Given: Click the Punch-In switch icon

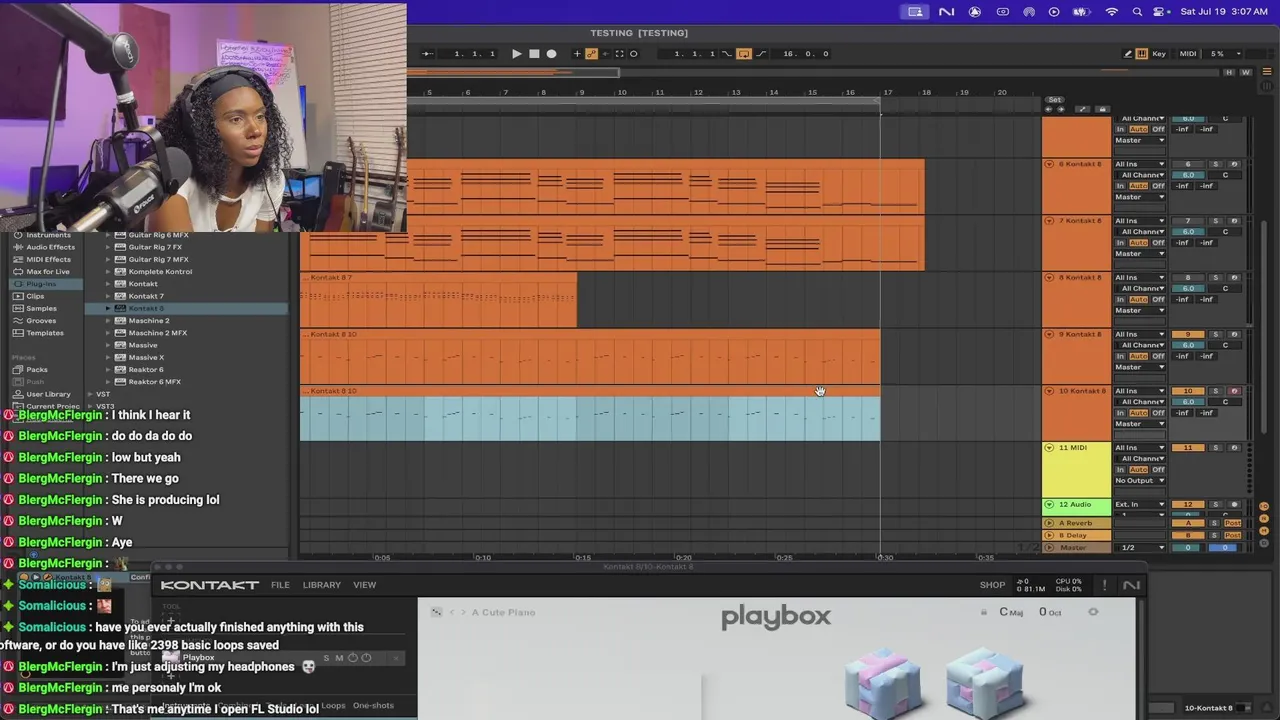Looking at the screenshot, I should click(727, 54).
